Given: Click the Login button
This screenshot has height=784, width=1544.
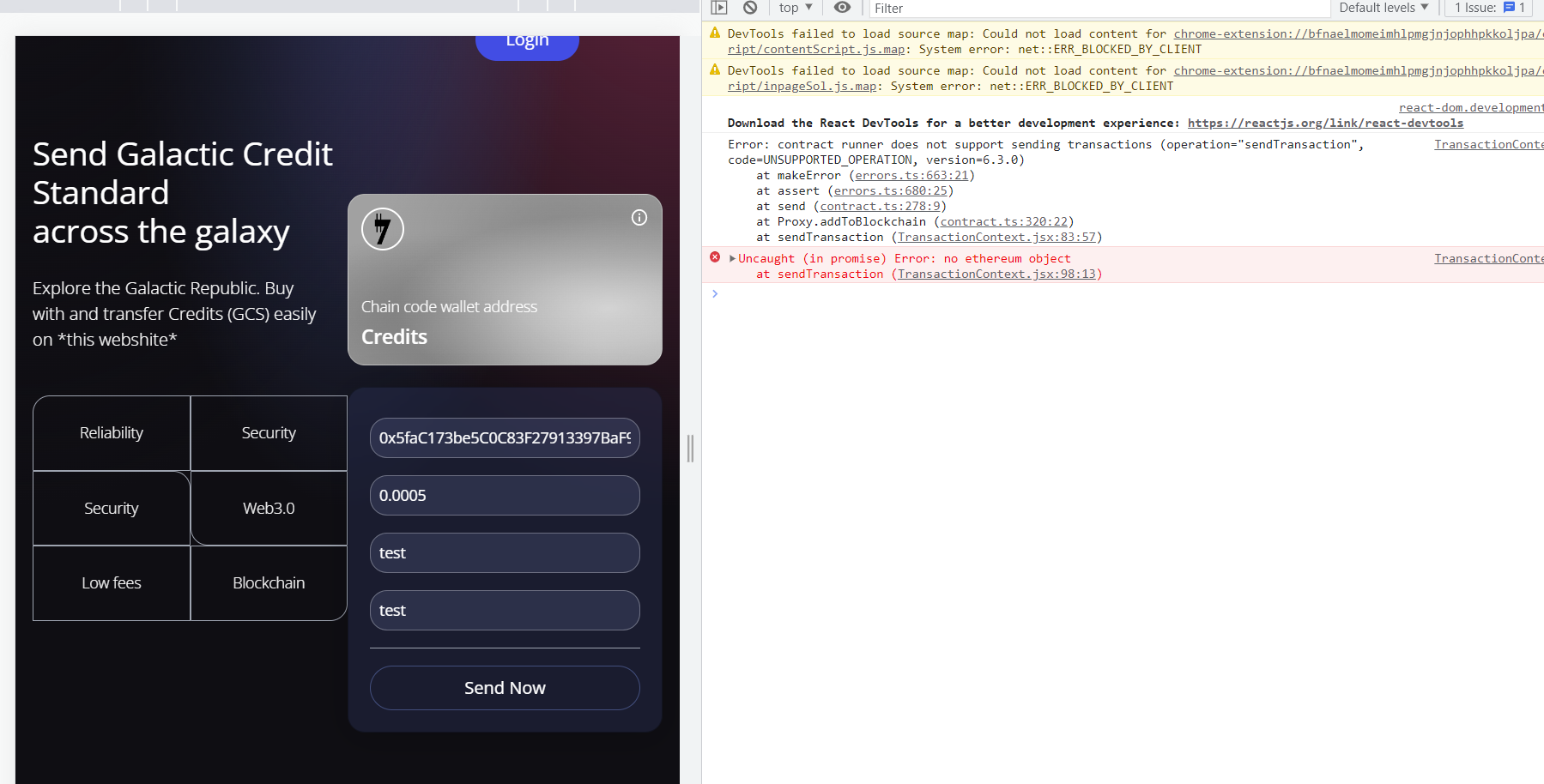Looking at the screenshot, I should (526, 41).
